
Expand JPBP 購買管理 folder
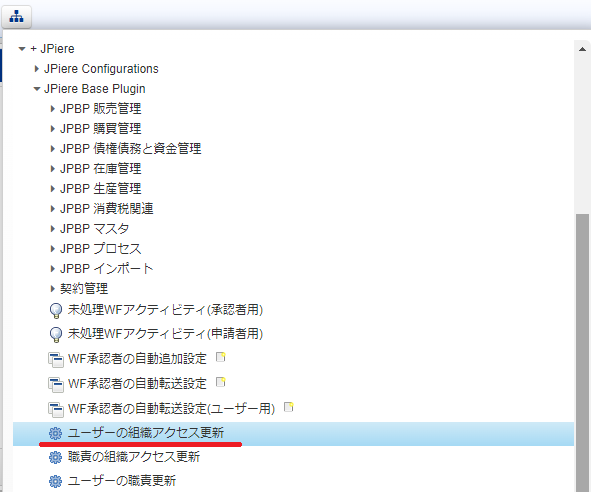click(x=53, y=129)
